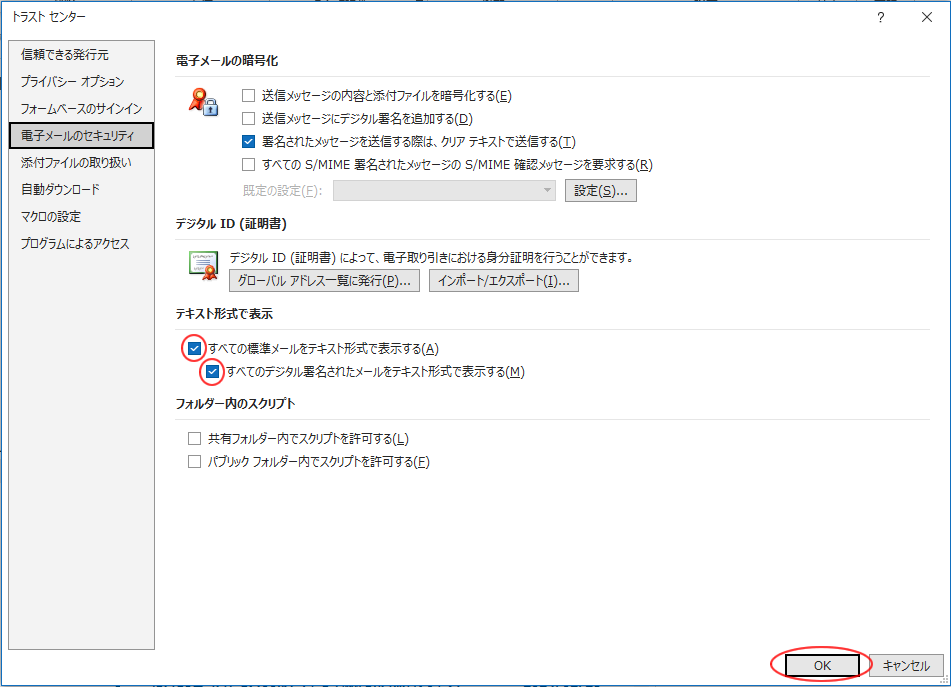Toggle デジタル署名されたメールをテキスト形式で表示する checkbox
The height and width of the screenshot is (687, 951).
(212, 372)
